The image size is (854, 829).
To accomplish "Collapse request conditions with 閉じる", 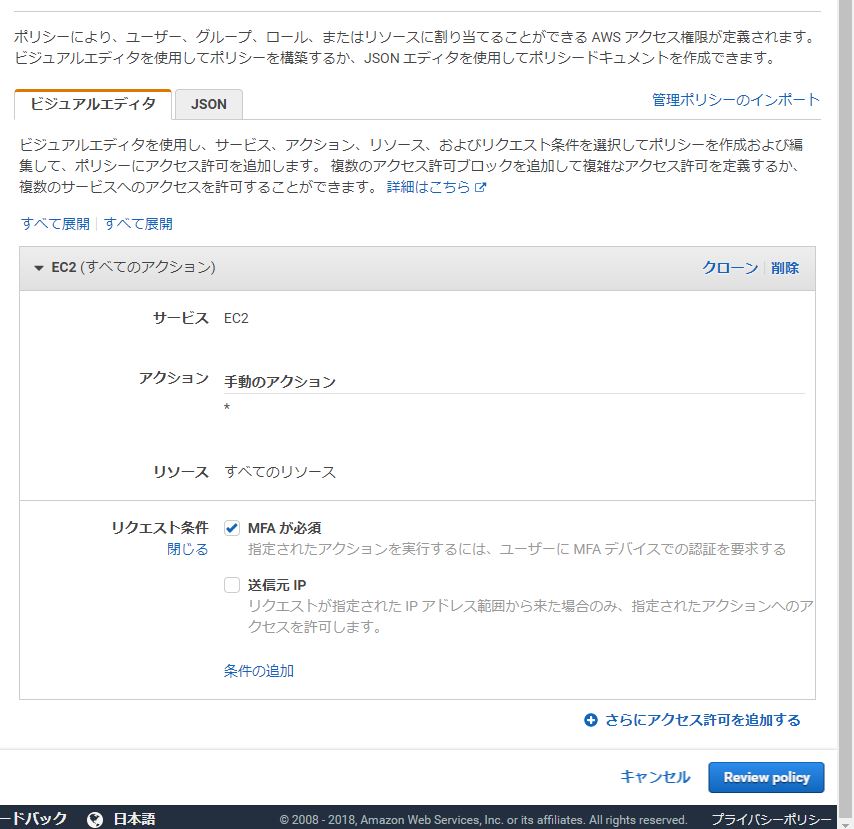I will pos(187,549).
